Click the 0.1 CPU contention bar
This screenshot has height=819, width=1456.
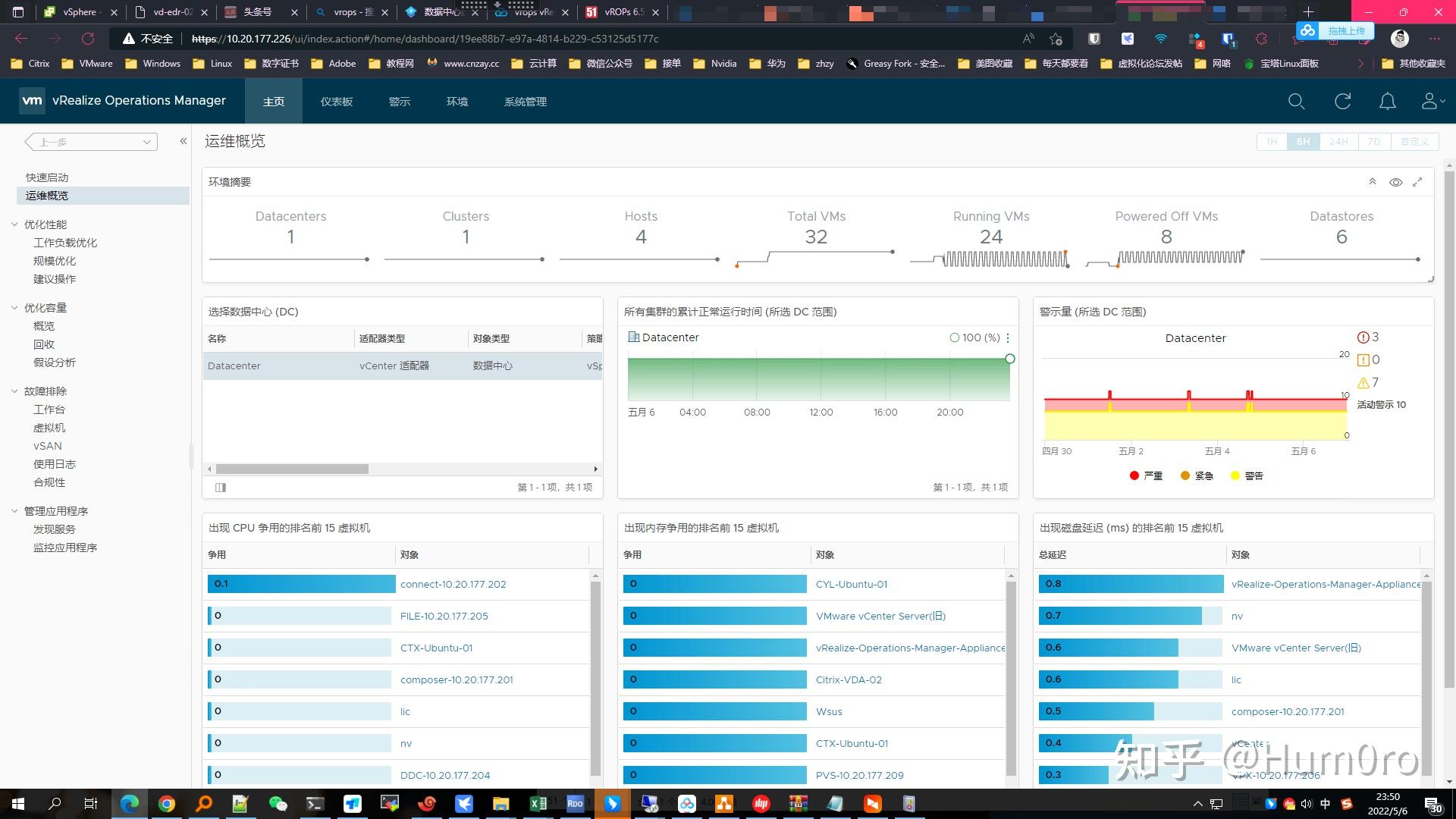pyautogui.click(x=301, y=584)
